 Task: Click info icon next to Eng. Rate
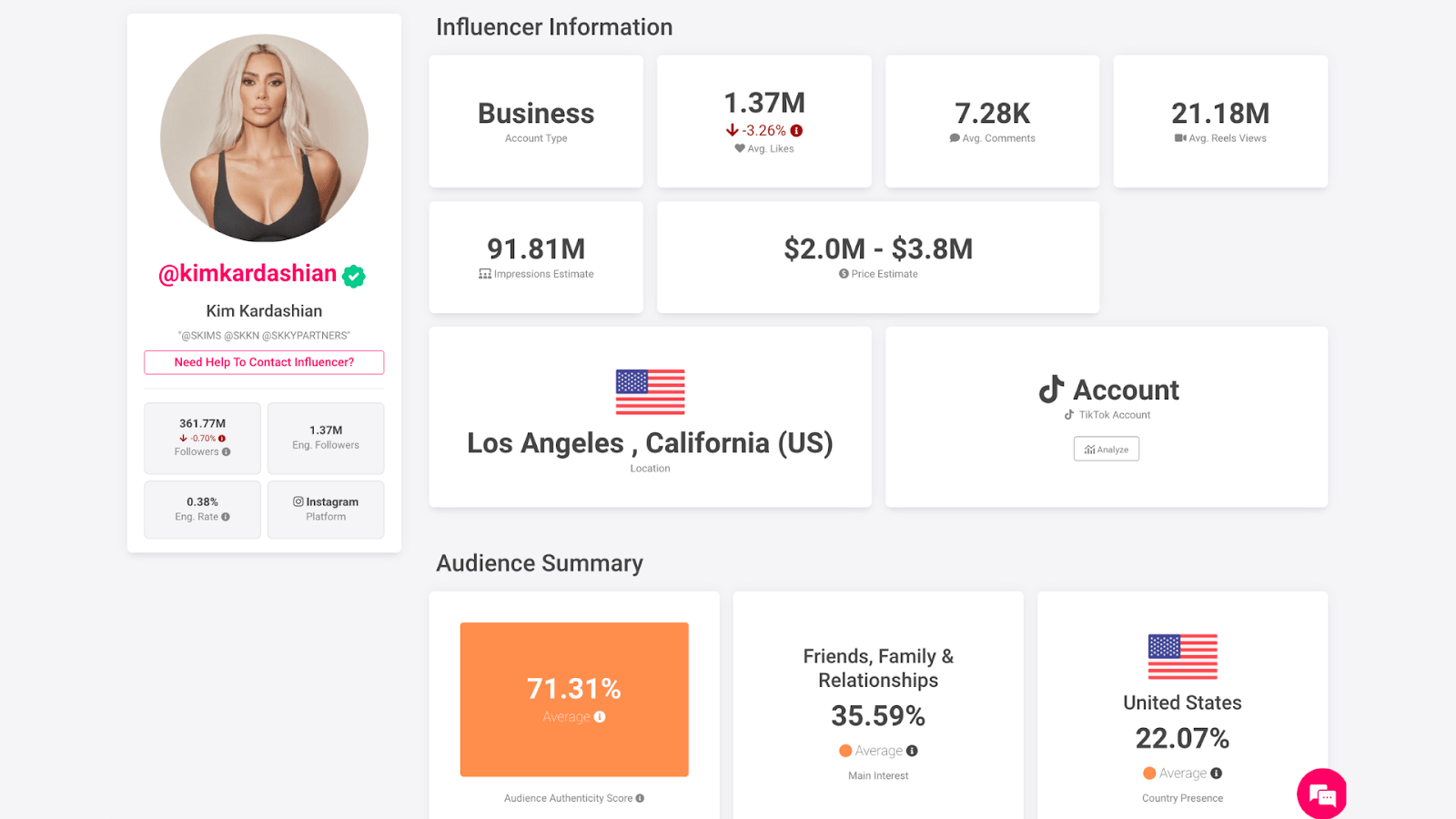[226, 517]
